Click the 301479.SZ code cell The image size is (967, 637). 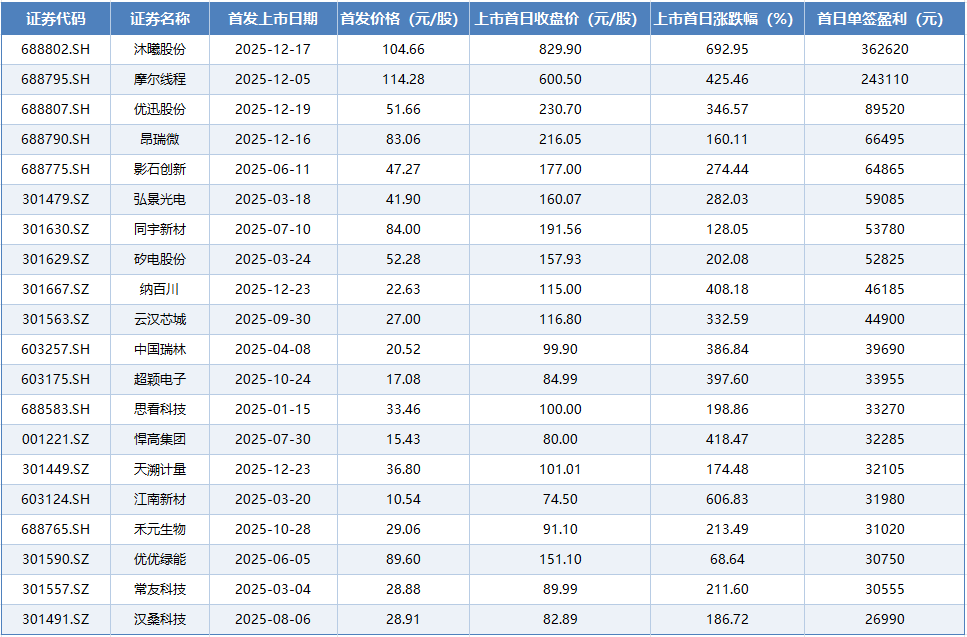pos(55,199)
